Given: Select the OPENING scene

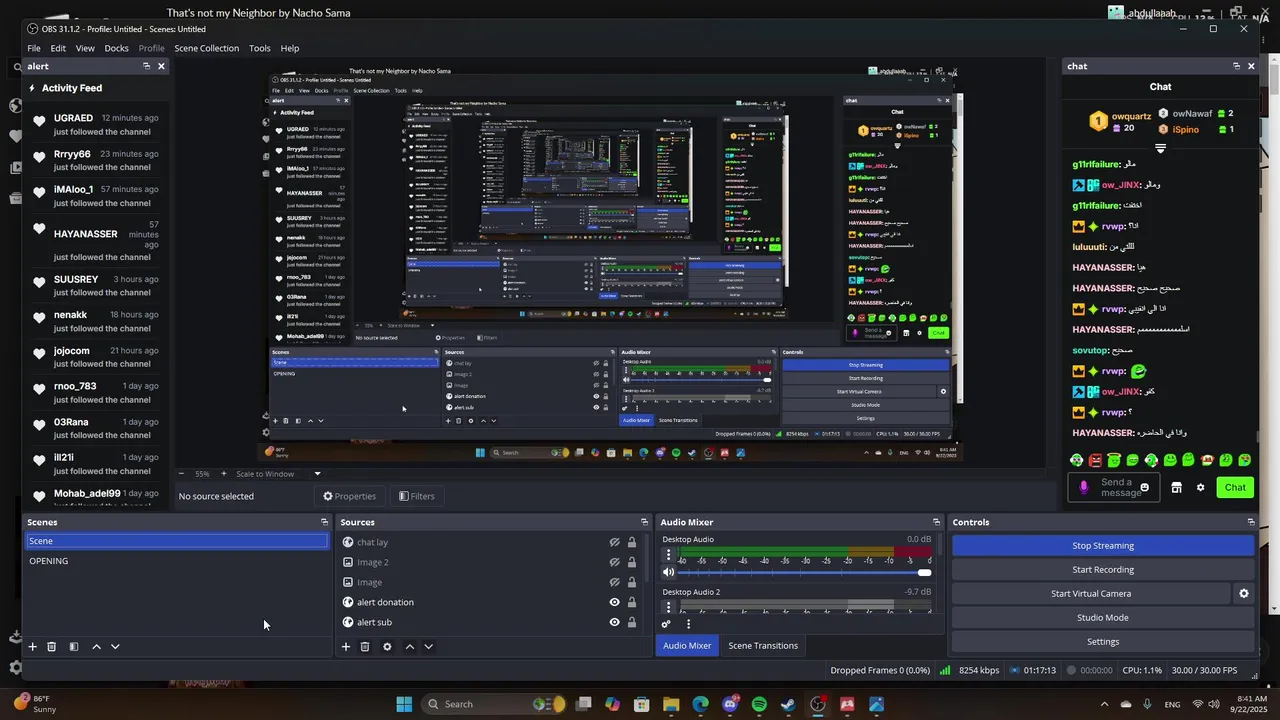Looking at the screenshot, I should (176, 561).
